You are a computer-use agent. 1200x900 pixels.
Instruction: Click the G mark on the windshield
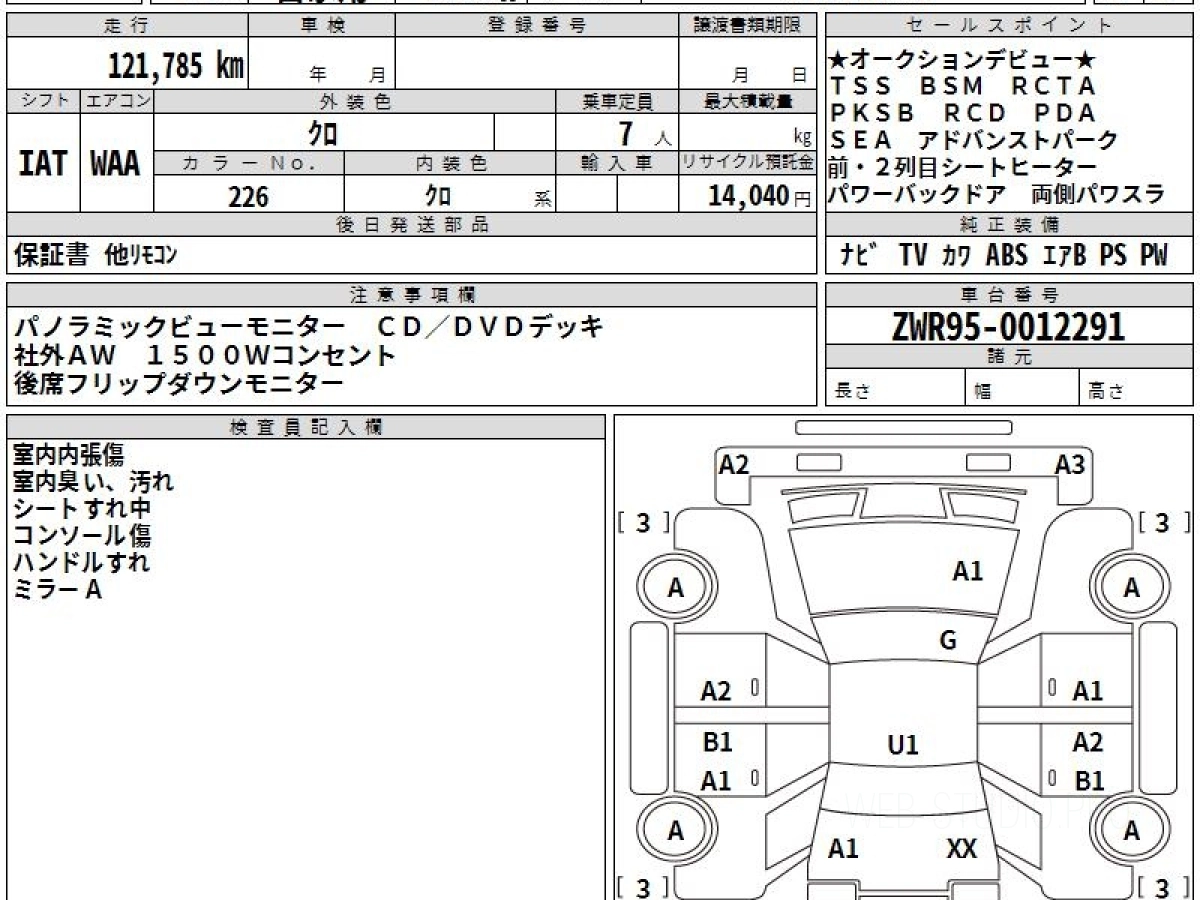tap(948, 641)
